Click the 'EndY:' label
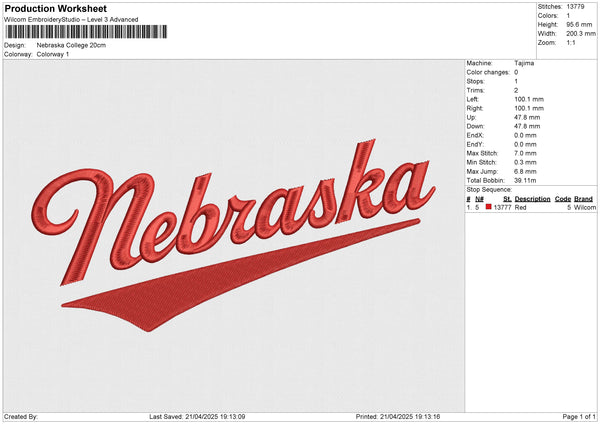600x424 pixels. [x=475, y=144]
